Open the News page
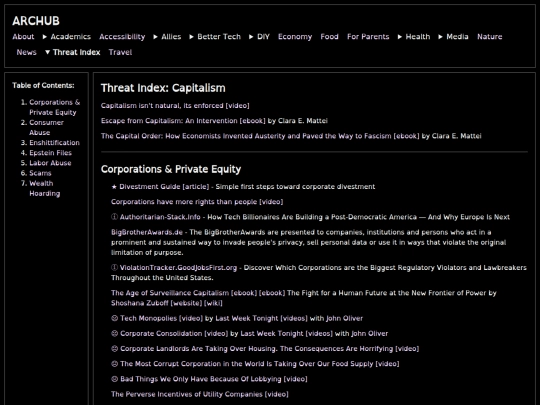Image resolution: width=540 pixels, height=405 pixels. [x=27, y=52]
